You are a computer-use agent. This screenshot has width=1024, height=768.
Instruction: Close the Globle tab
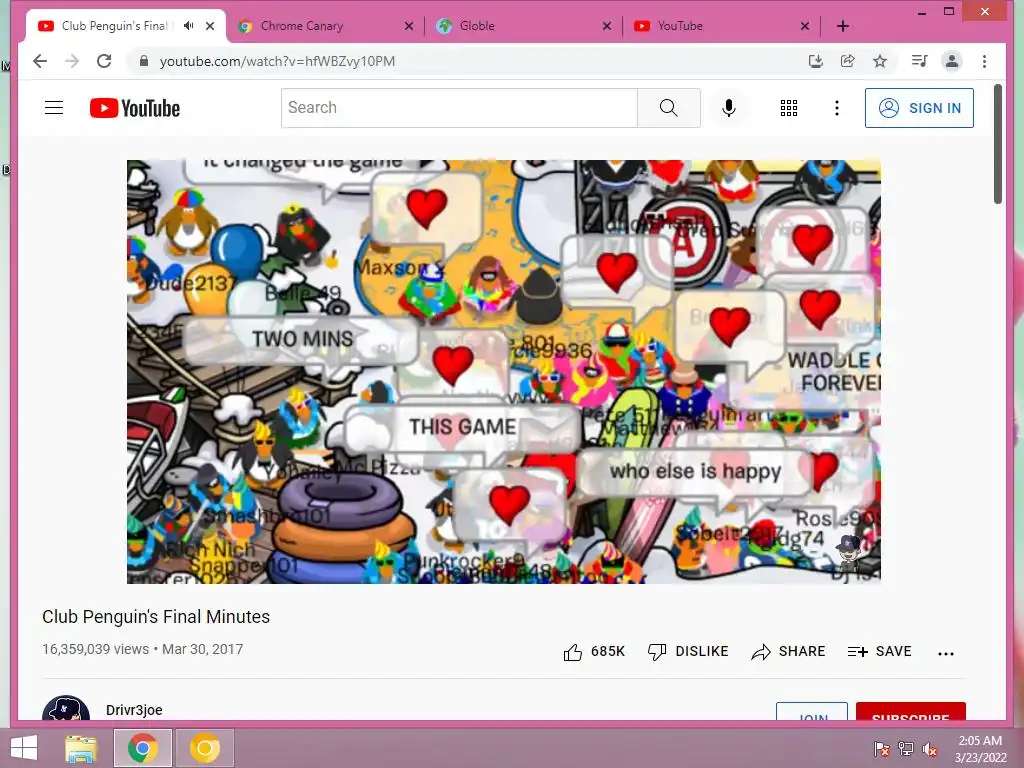click(607, 26)
